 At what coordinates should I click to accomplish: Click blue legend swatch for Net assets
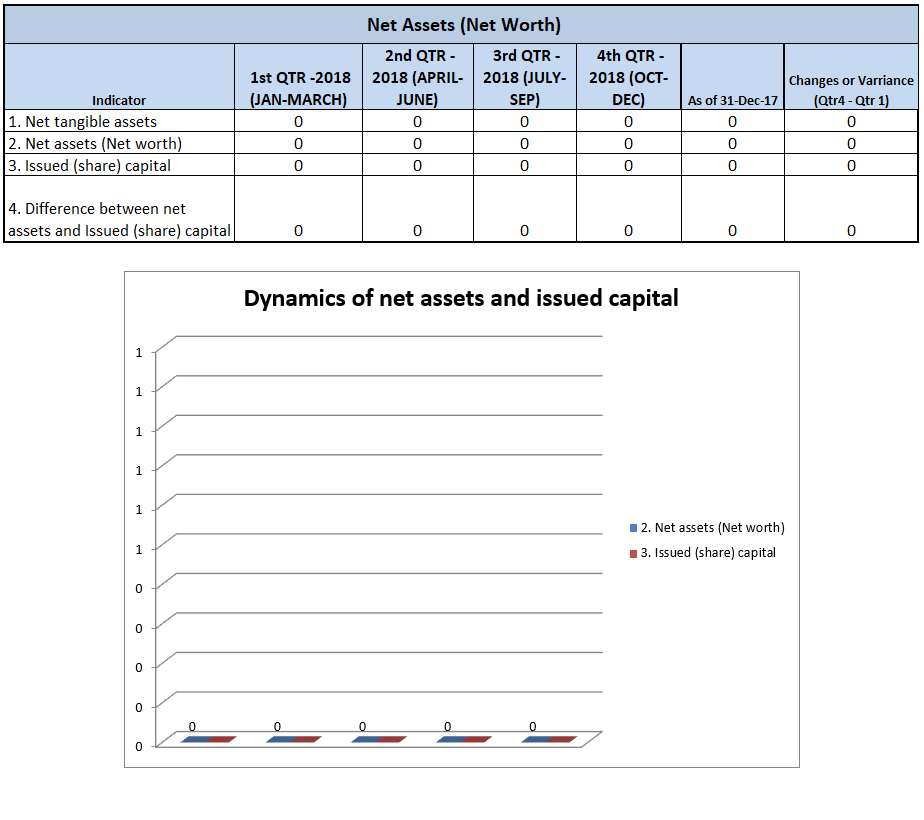click(x=633, y=528)
